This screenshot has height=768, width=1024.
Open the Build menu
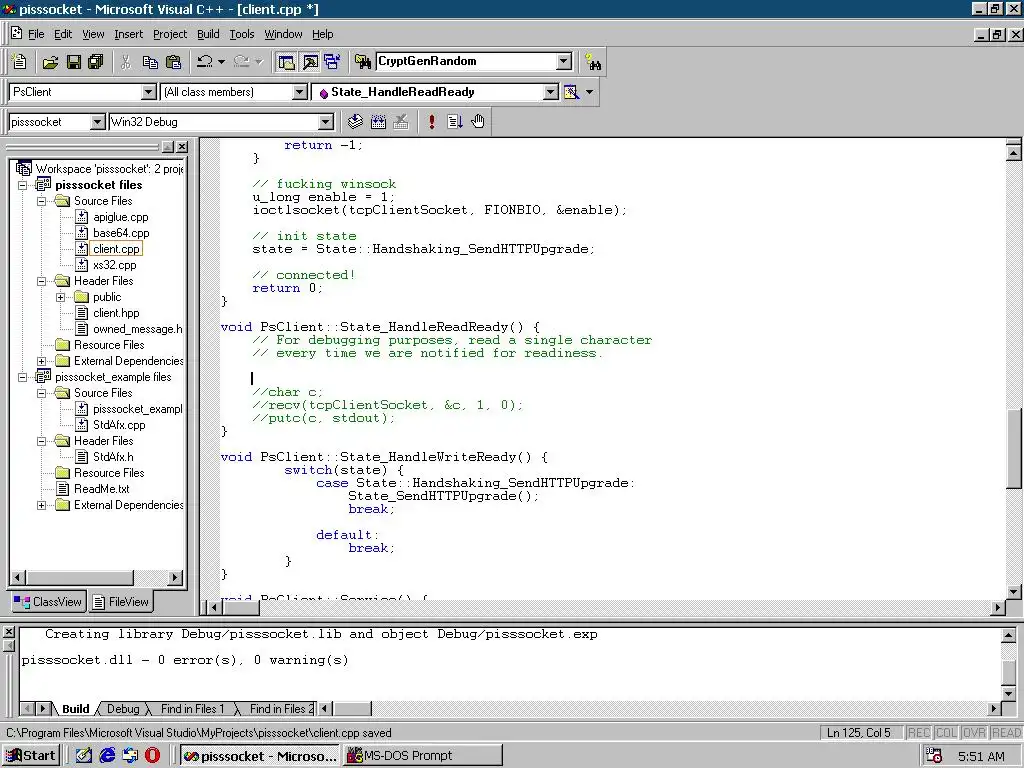(x=208, y=34)
